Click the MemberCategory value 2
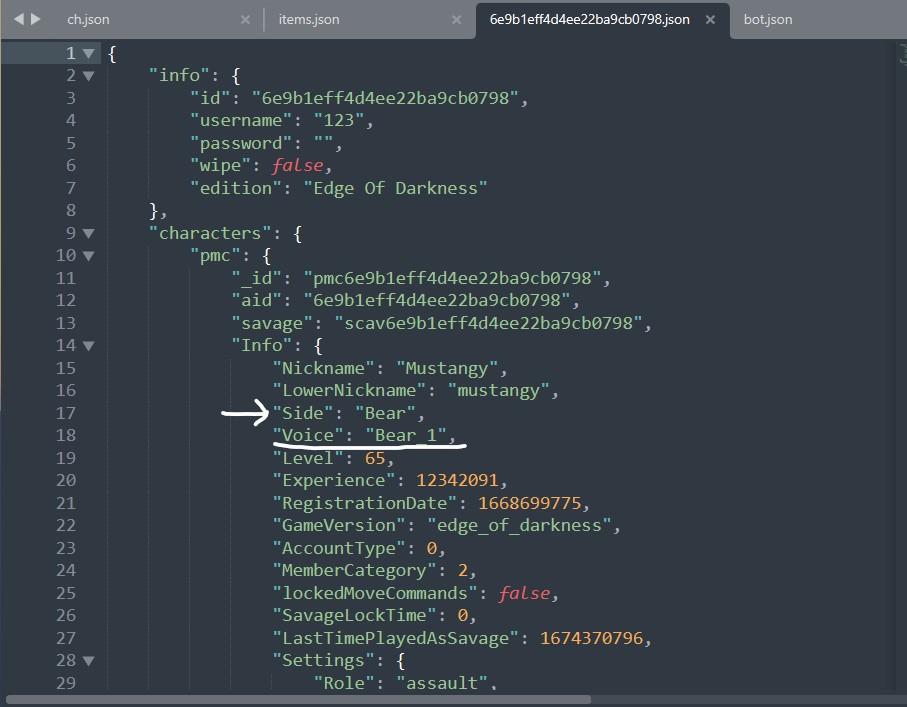Image resolution: width=907 pixels, height=707 pixels. point(463,571)
